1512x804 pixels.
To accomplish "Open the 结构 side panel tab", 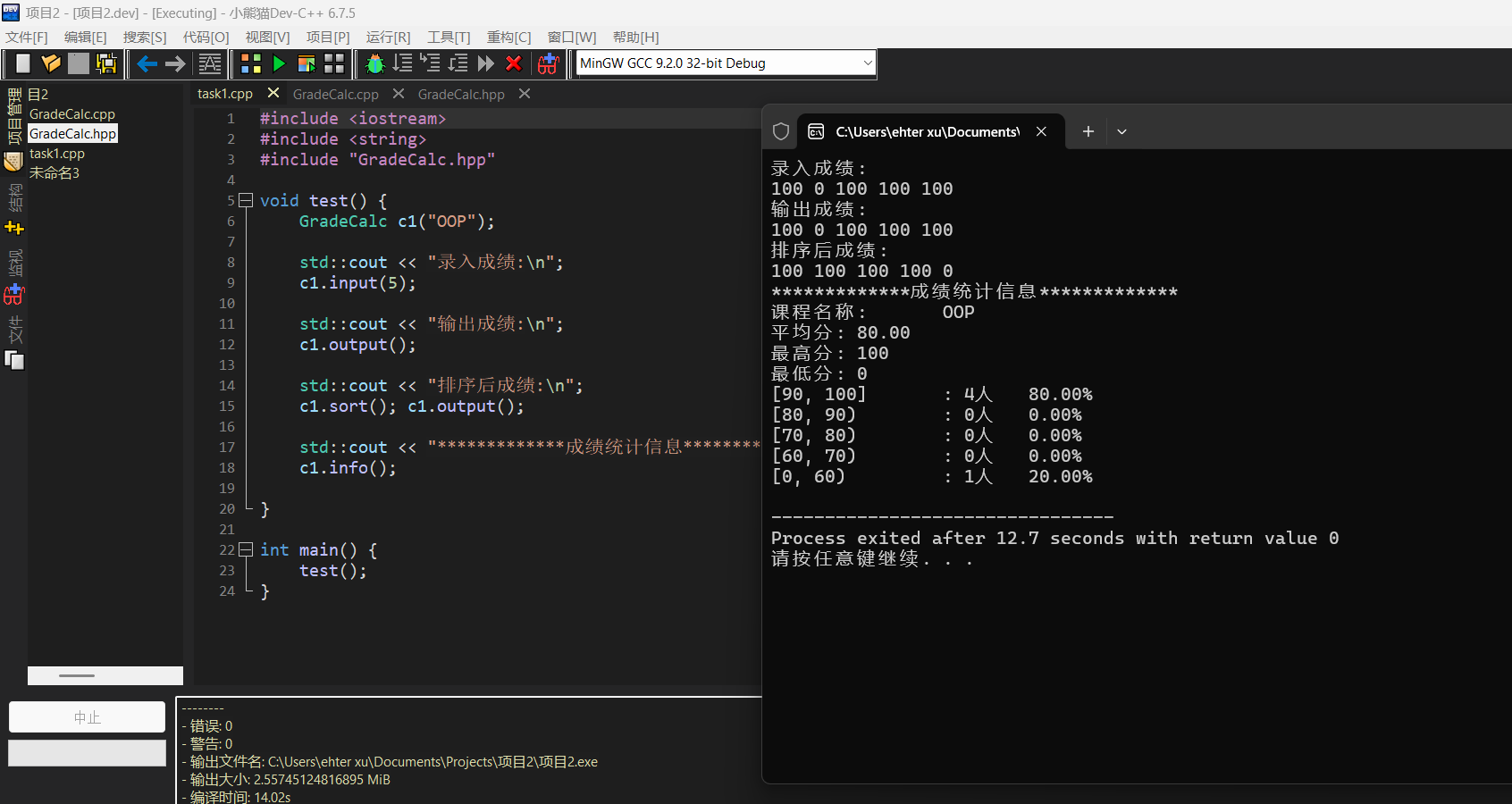I will 14,197.
